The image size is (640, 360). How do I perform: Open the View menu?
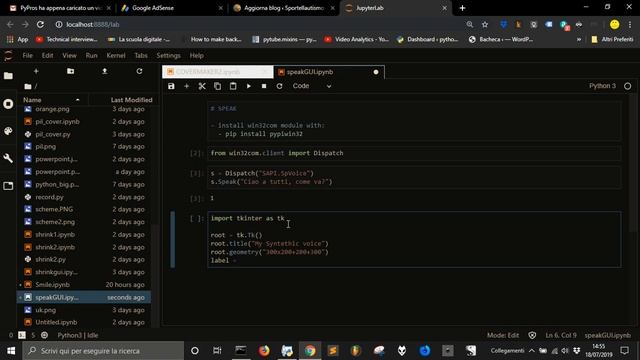(69, 56)
